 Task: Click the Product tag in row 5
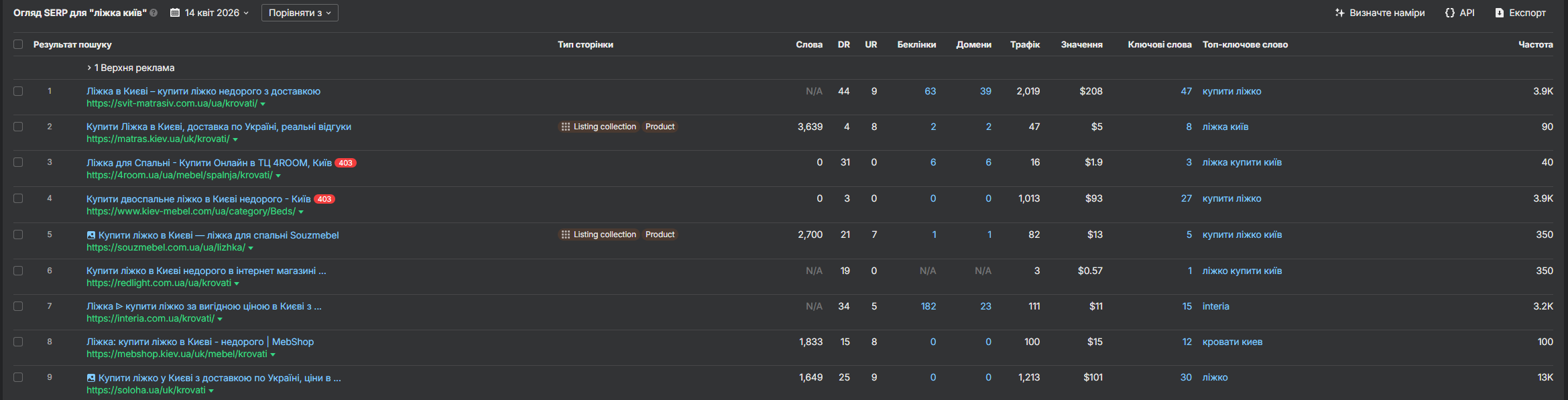tap(660, 235)
